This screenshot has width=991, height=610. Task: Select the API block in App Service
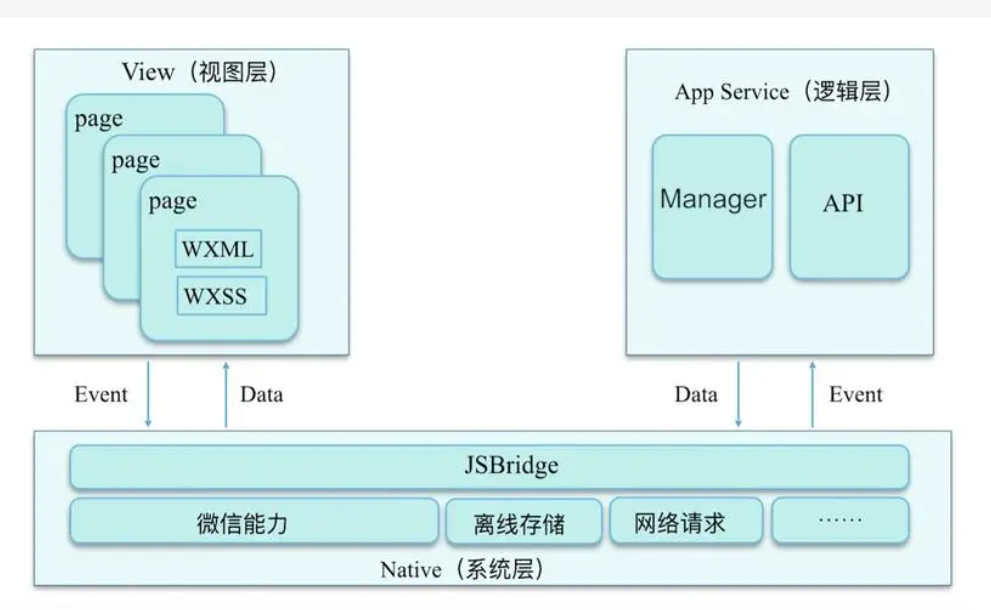click(849, 207)
